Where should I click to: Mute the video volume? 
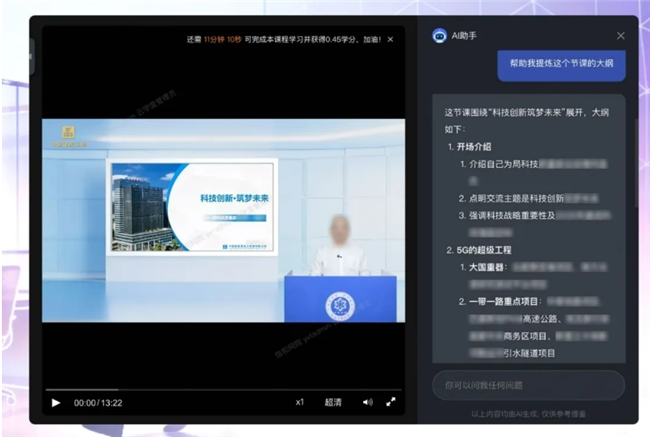click(x=367, y=402)
